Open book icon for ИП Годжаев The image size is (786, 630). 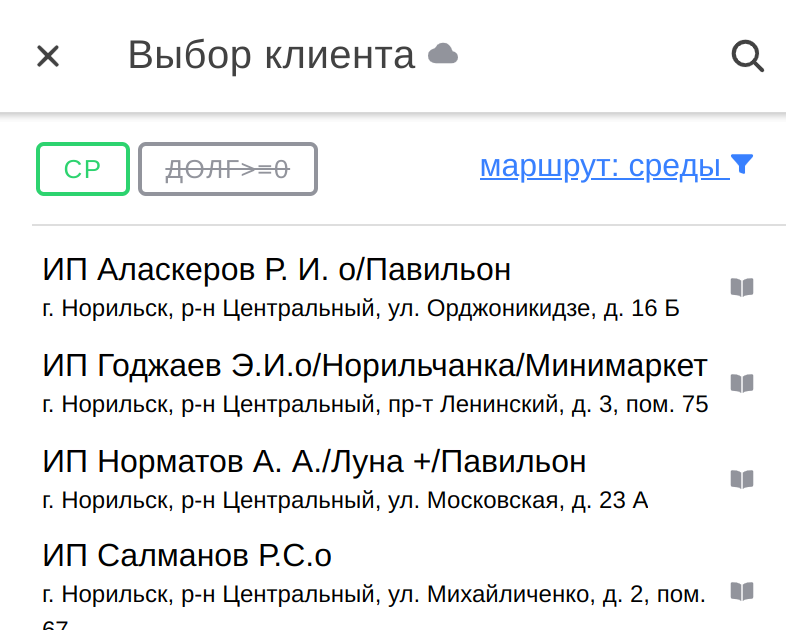(742, 383)
